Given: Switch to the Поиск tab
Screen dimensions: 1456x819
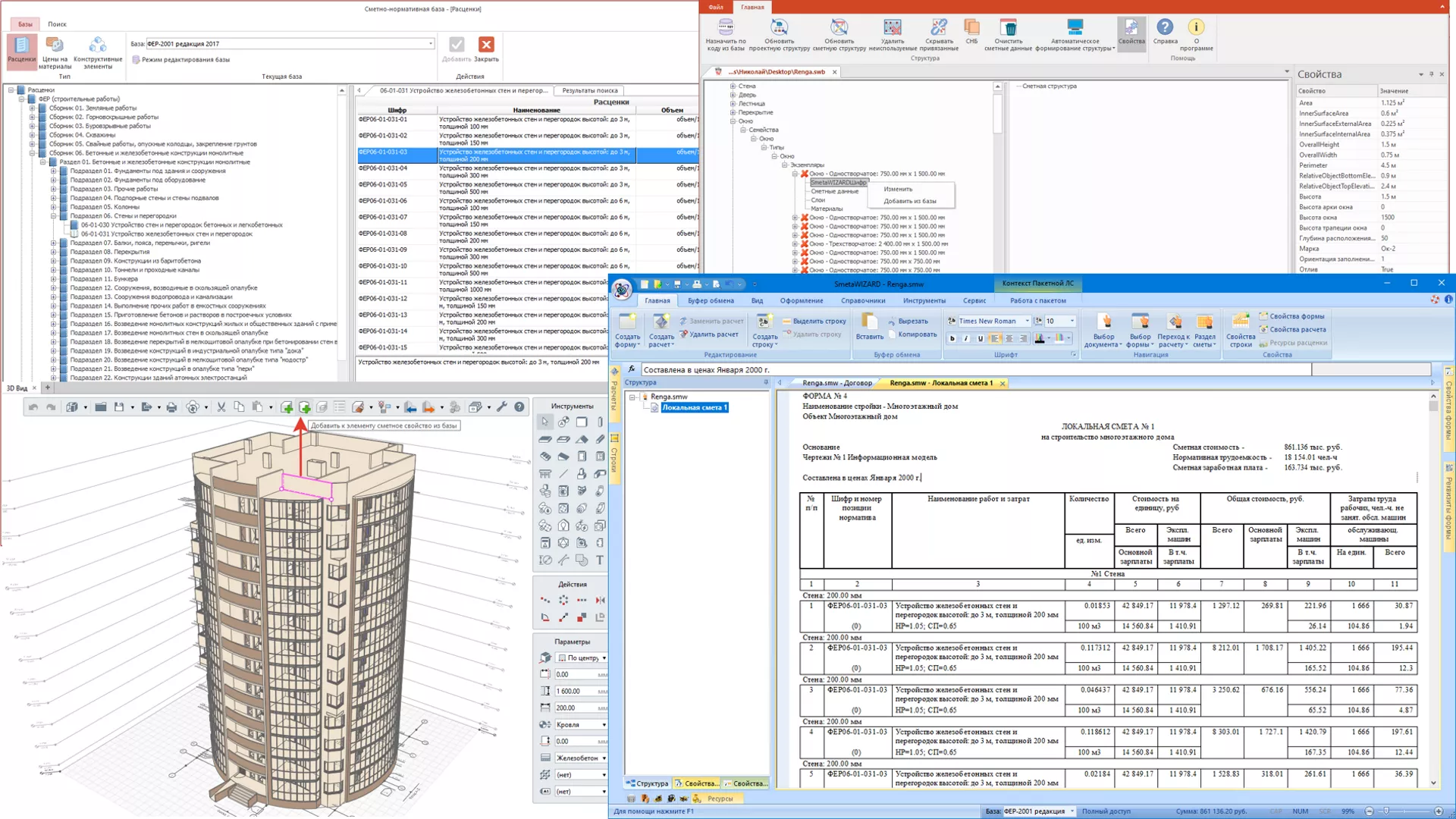Looking at the screenshot, I should click(x=57, y=24).
